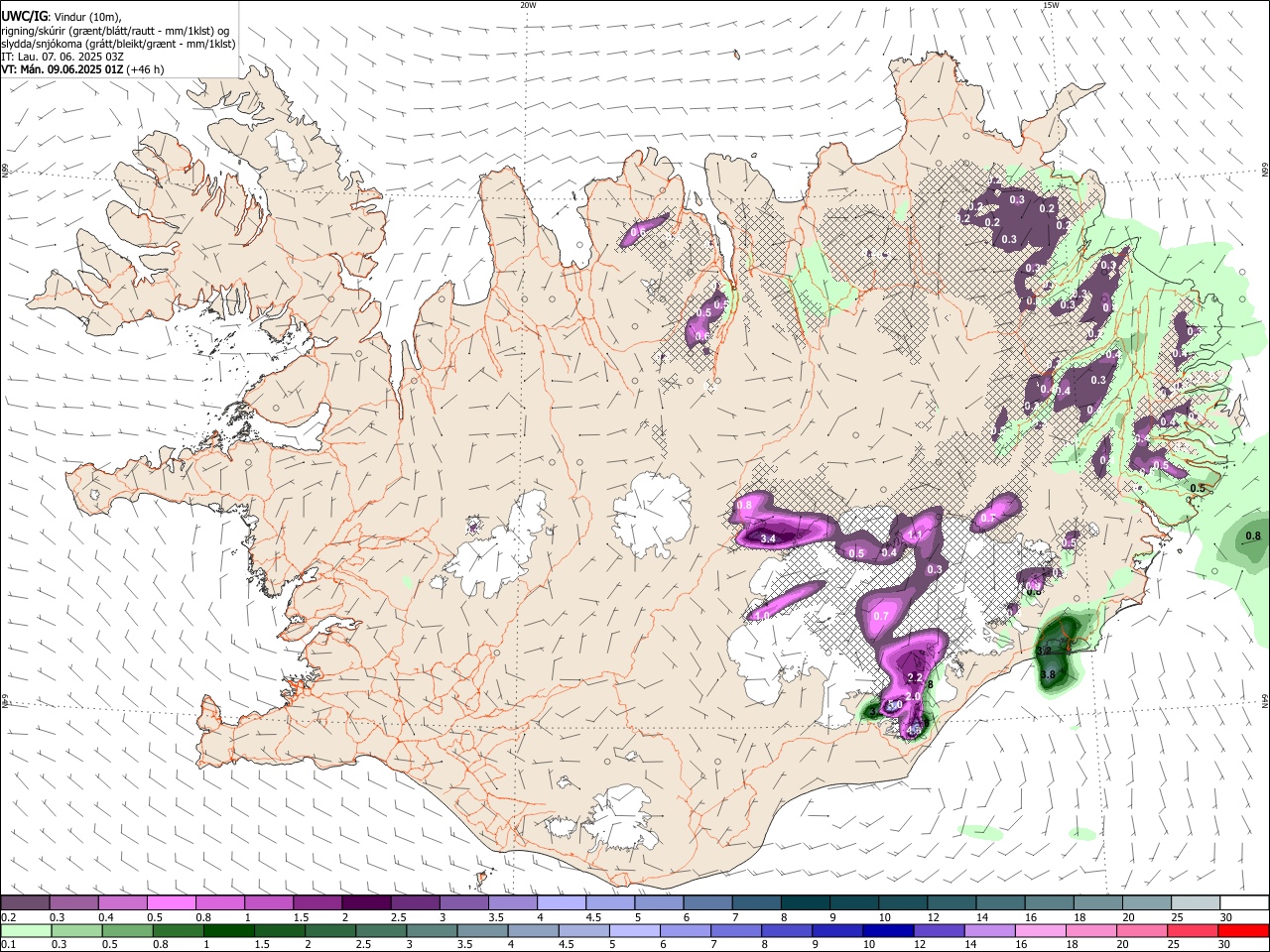The height and width of the screenshot is (952, 1270).
Task: Pick the dark green 1–1.5 swatch in lower legend
Action: (230, 930)
